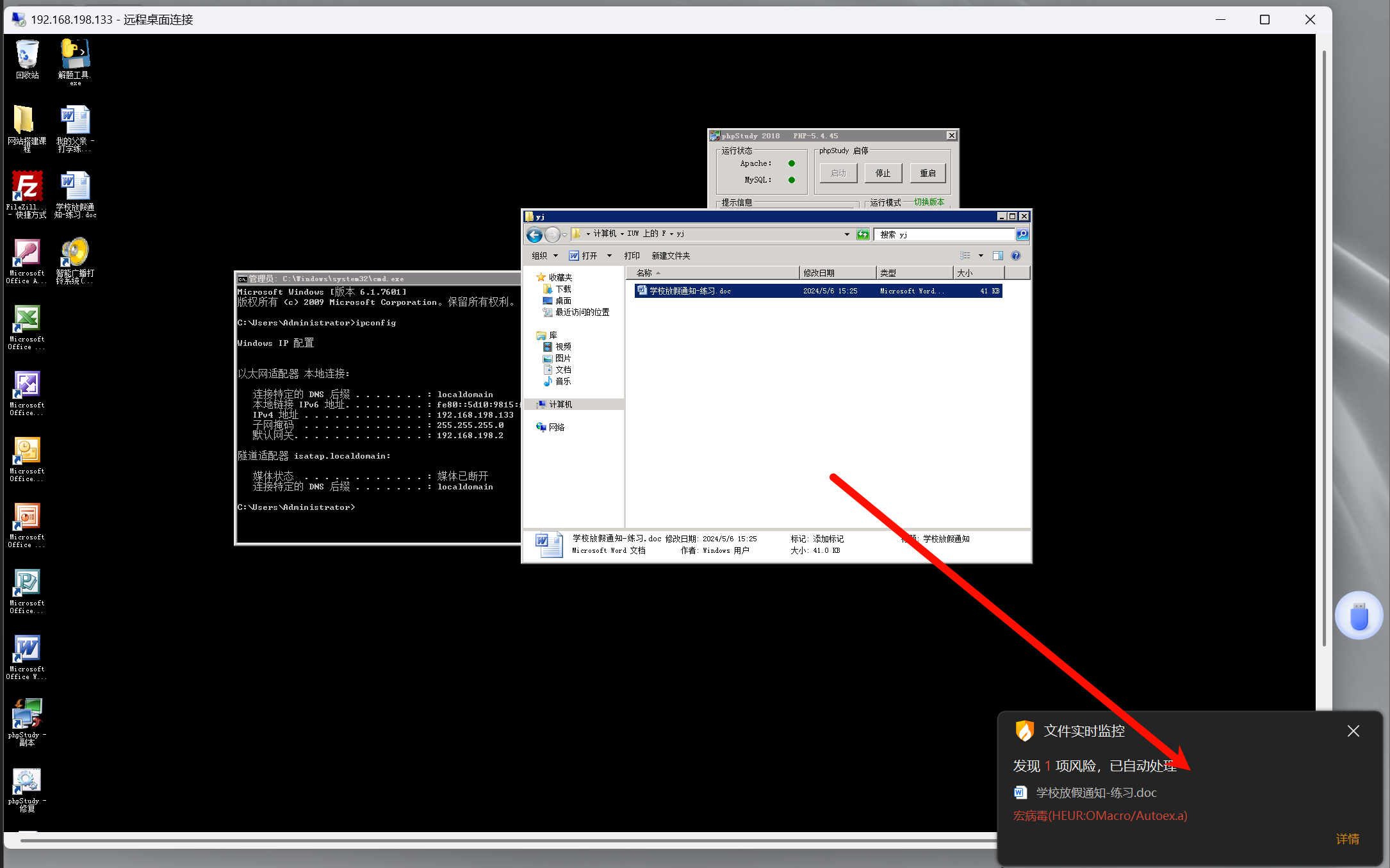This screenshot has height=868, width=1390.
Task: Click the shield icon in 文件实时监控 popup
Action: pyautogui.click(x=1025, y=731)
